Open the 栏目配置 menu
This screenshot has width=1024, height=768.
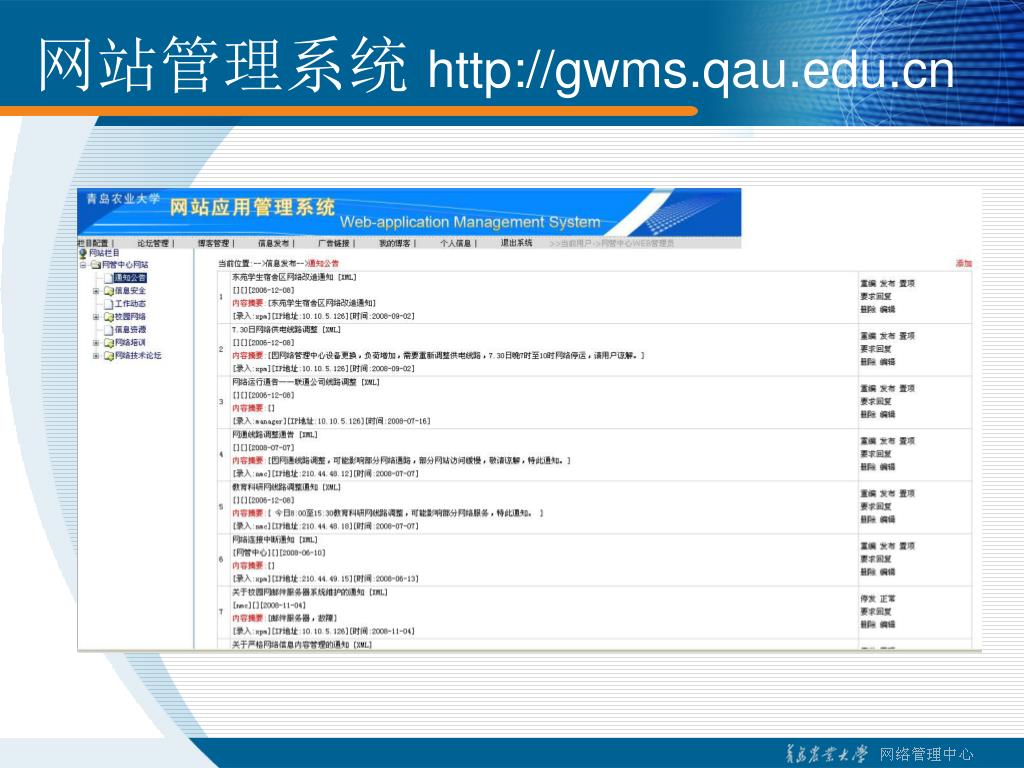(x=93, y=243)
